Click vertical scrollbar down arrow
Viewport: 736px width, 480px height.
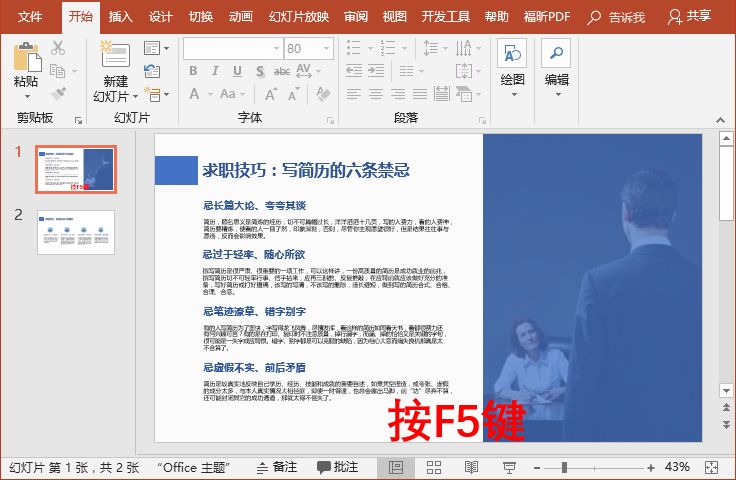click(x=726, y=390)
